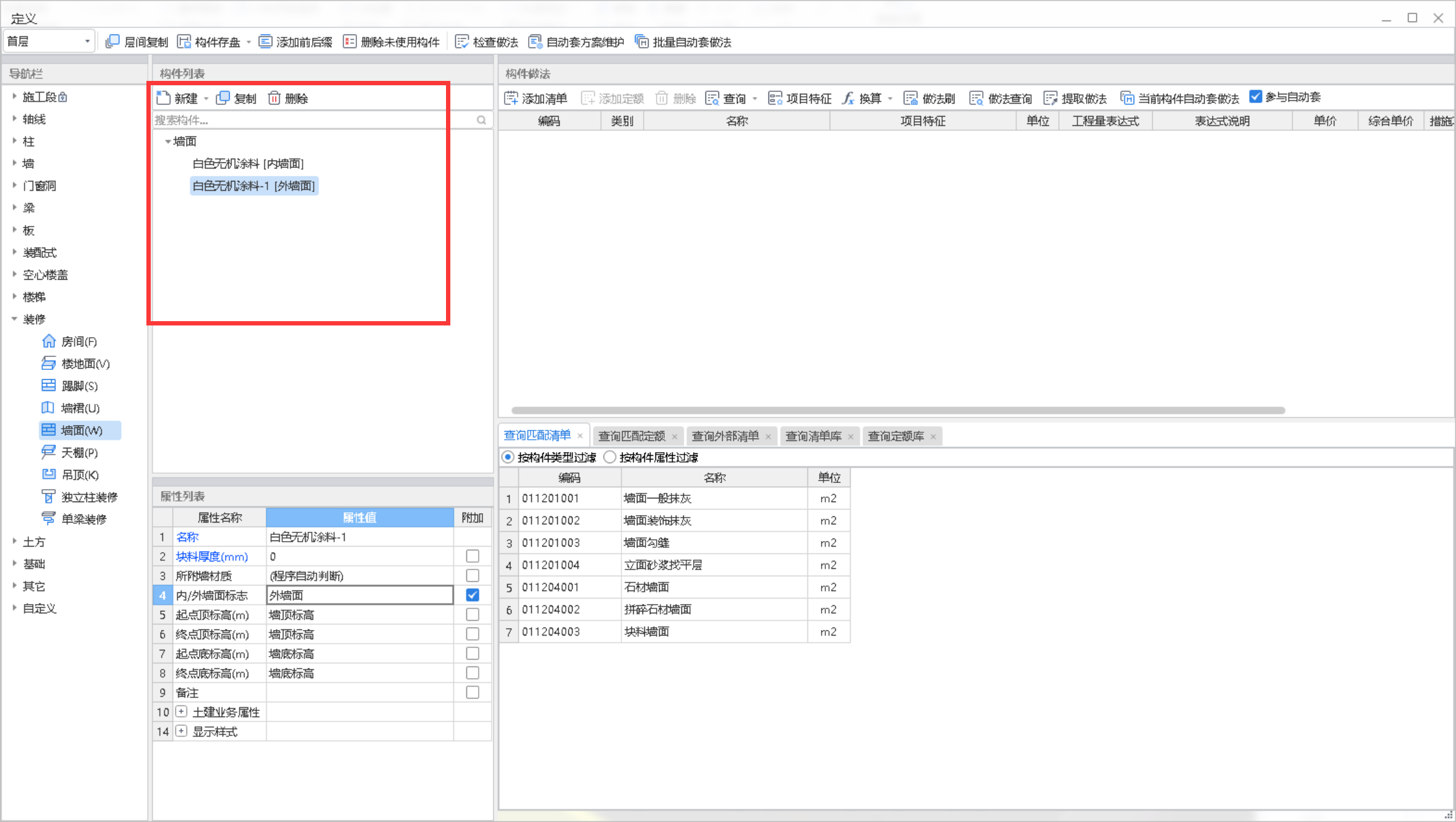Click 当前构件自动套做法

[x=1180, y=98]
